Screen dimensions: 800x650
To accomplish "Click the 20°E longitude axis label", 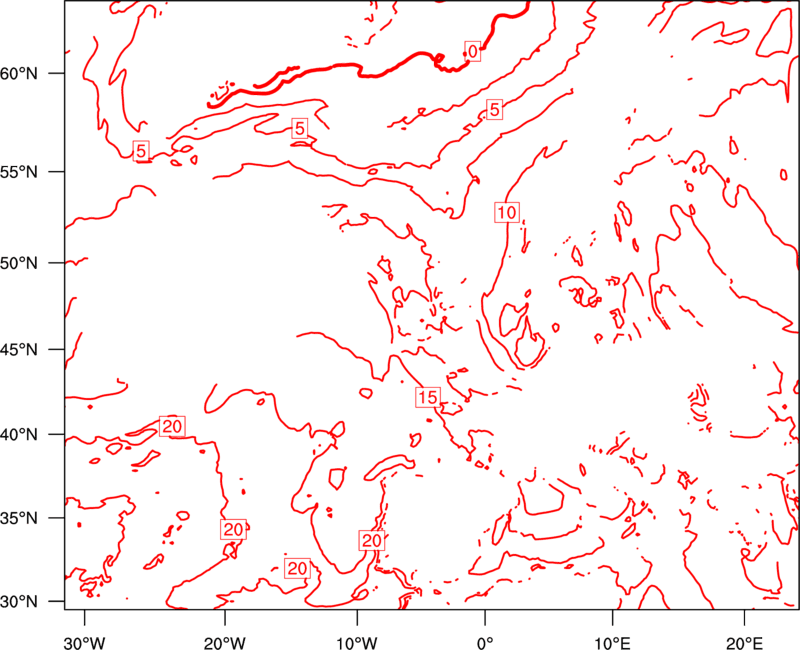I will [744, 643].
